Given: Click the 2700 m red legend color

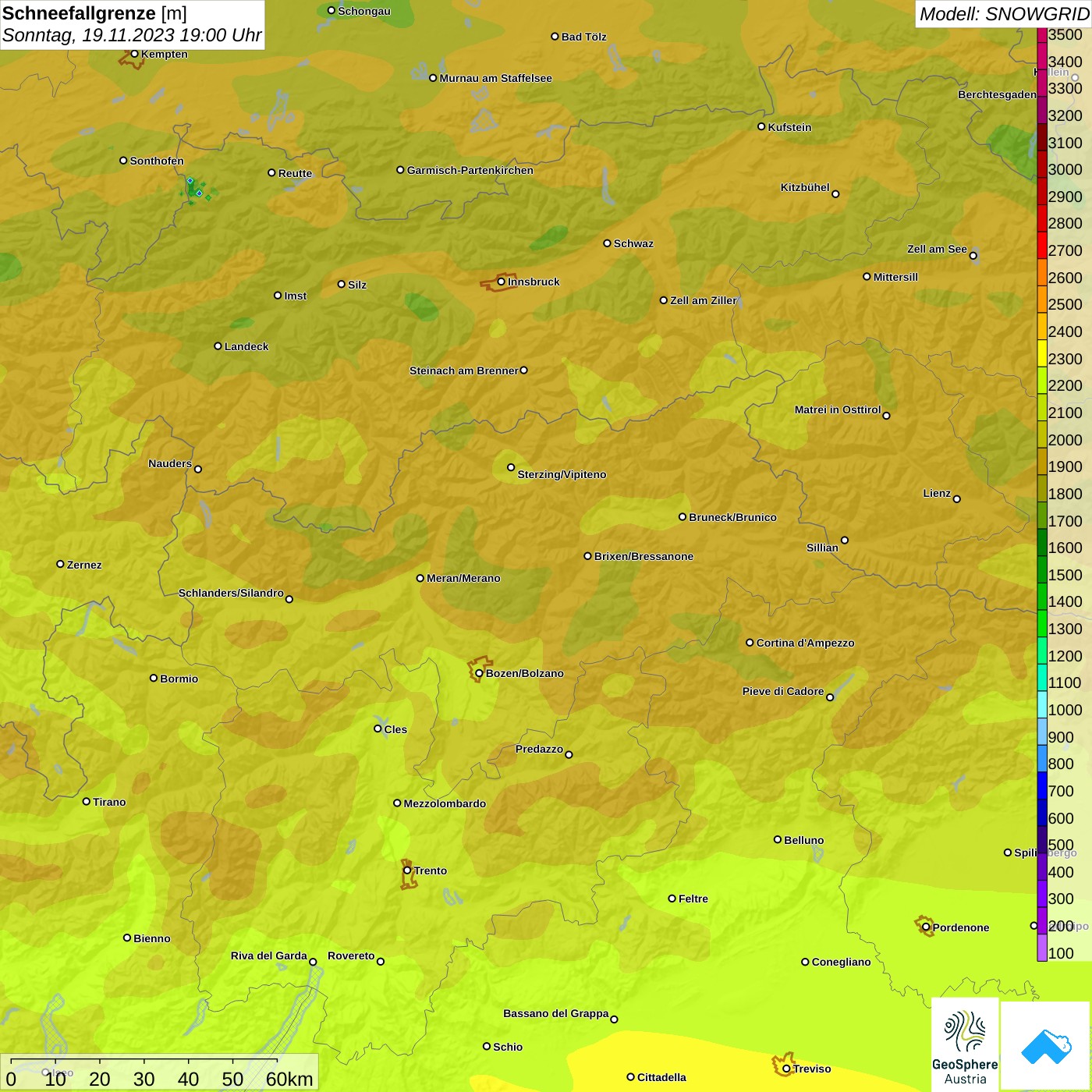Looking at the screenshot, I should point(1042,245).
